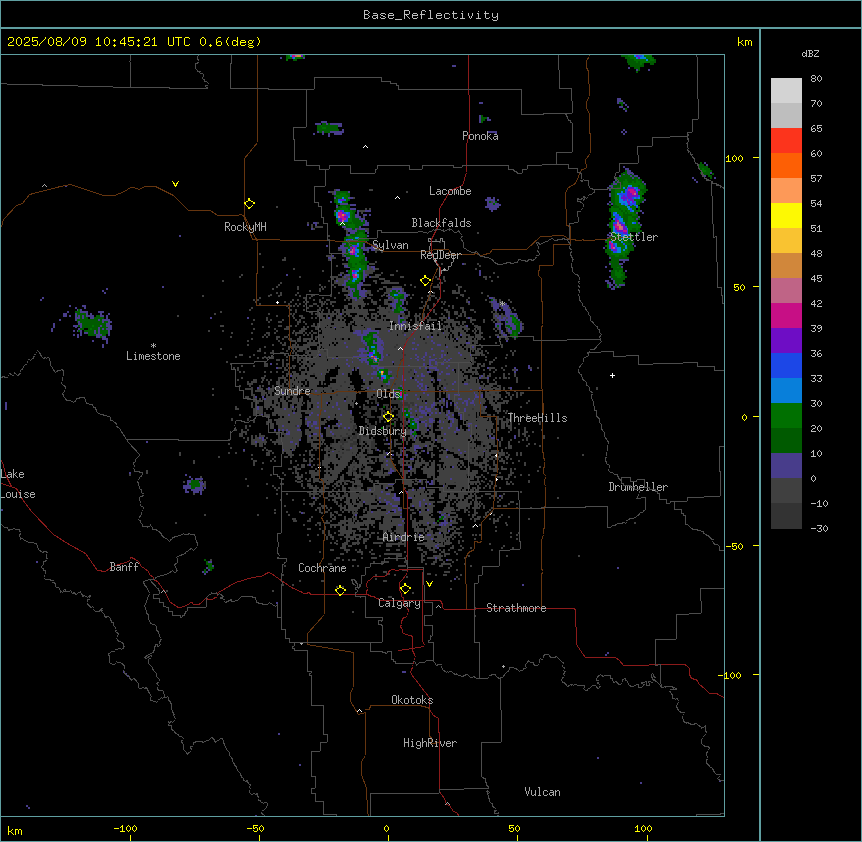Click the yellow marker above Calgary label

[x=405, y=589]
